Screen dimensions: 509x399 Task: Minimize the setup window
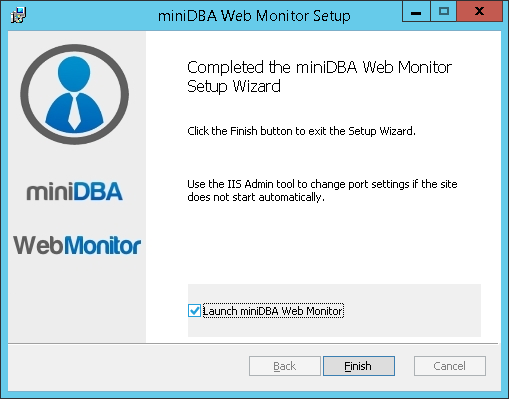416,12
